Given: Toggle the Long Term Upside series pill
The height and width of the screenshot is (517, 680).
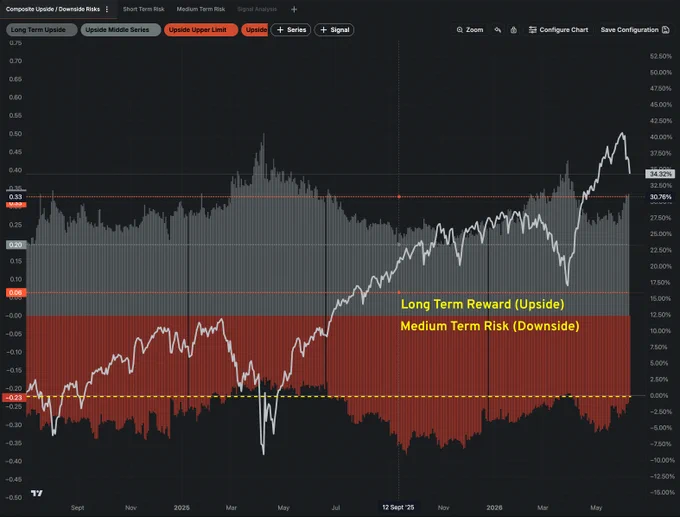Looking at the screenshot, I should tap(42, 30).
